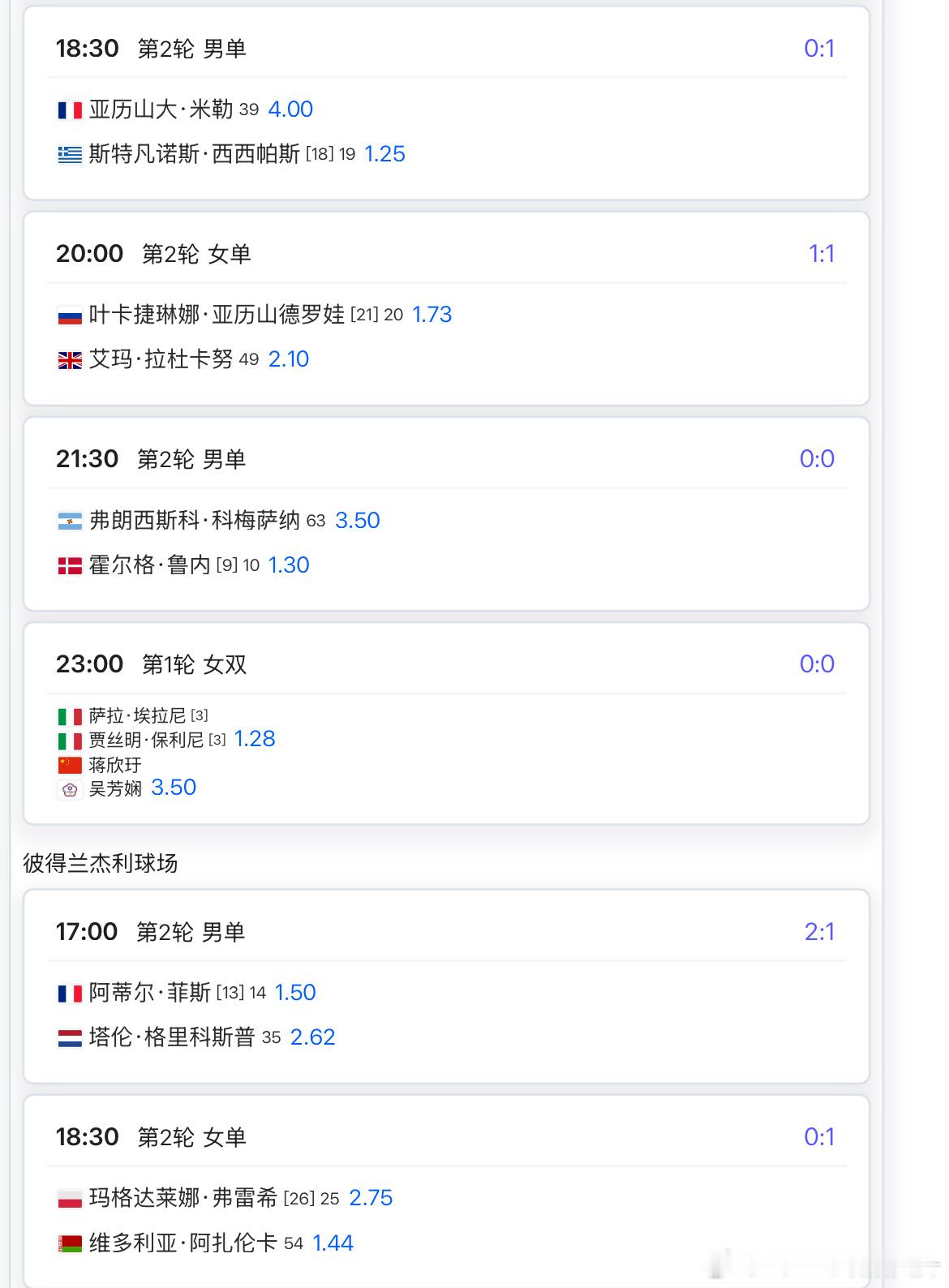Select odds 1.25 for 西西帕斯
949x1288 pixels.
pos(384,154)
